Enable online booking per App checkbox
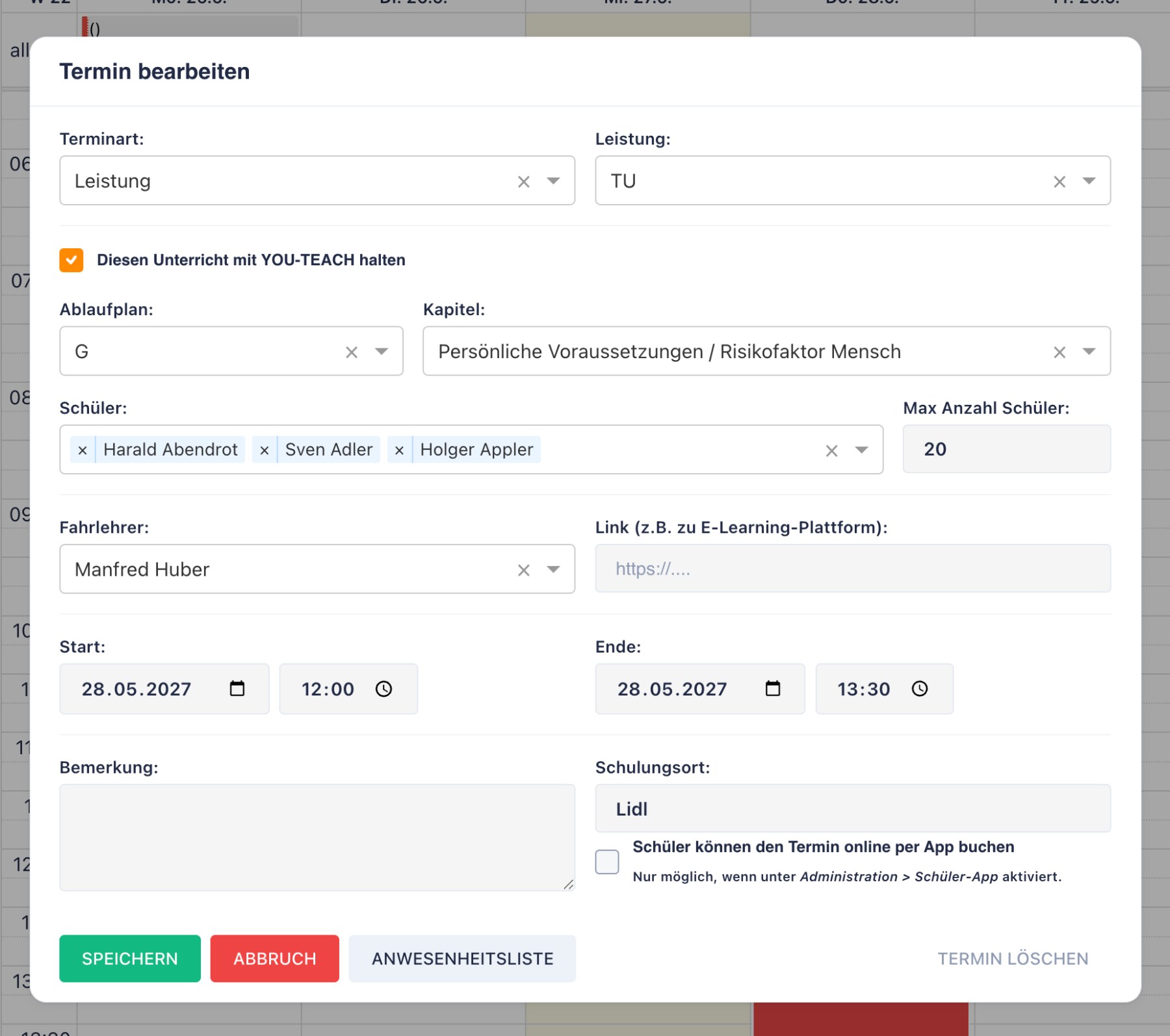1170x1036 pixels. pyautogui.click(x=607, y=862)
